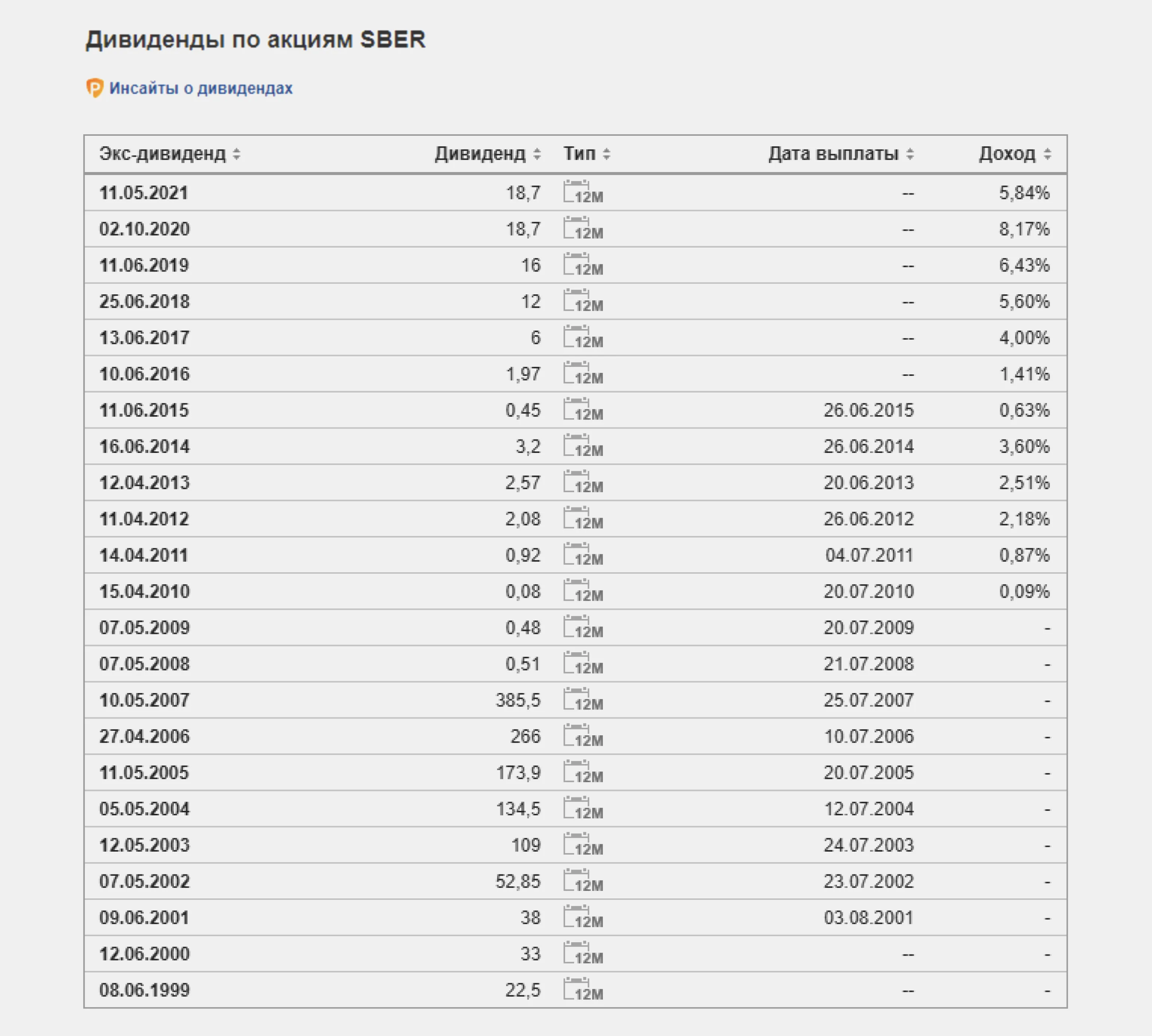The width and height of the screenshot is (1152, 1036).
Task: Sort by the Доход column arrows
Action: (x=1047, y=154)
